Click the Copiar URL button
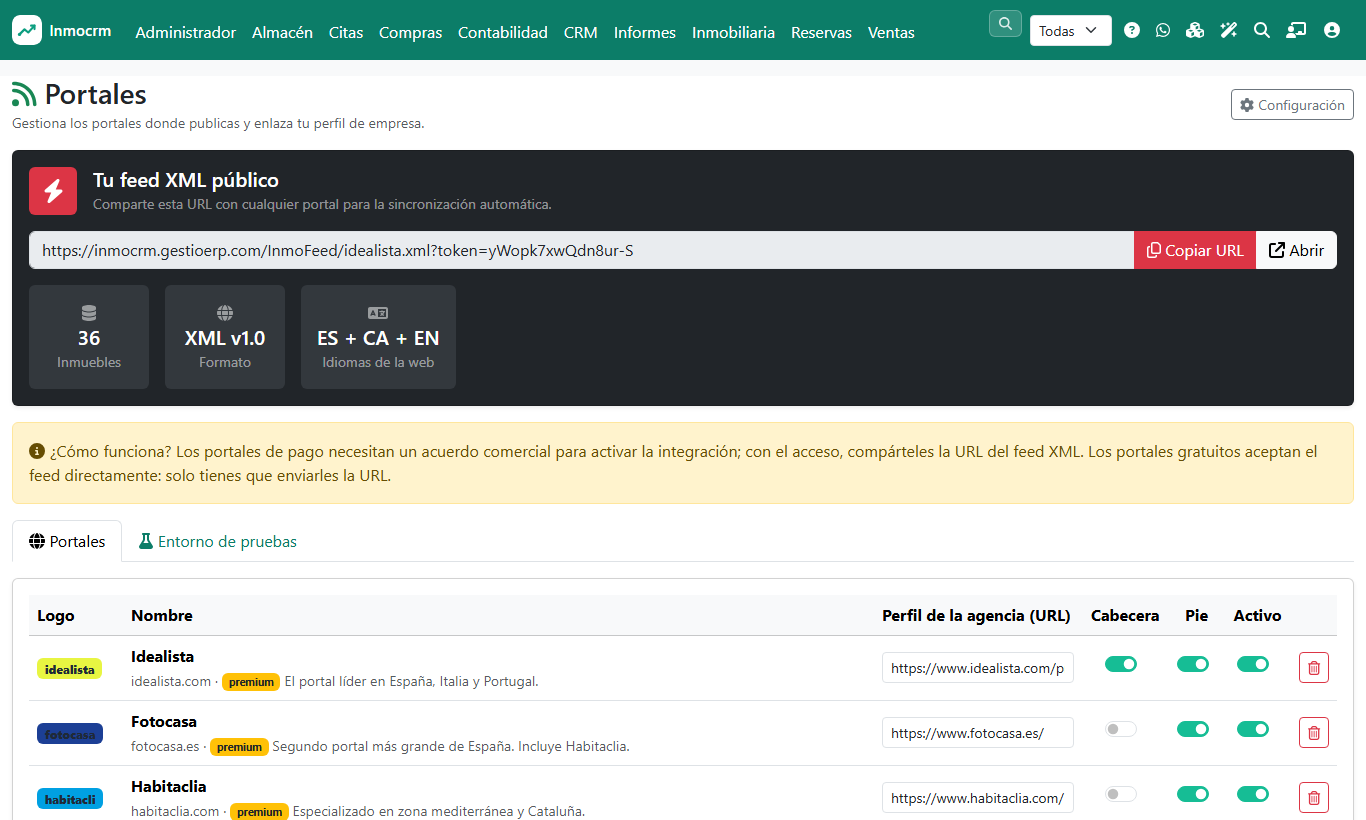 [1194, 250]
